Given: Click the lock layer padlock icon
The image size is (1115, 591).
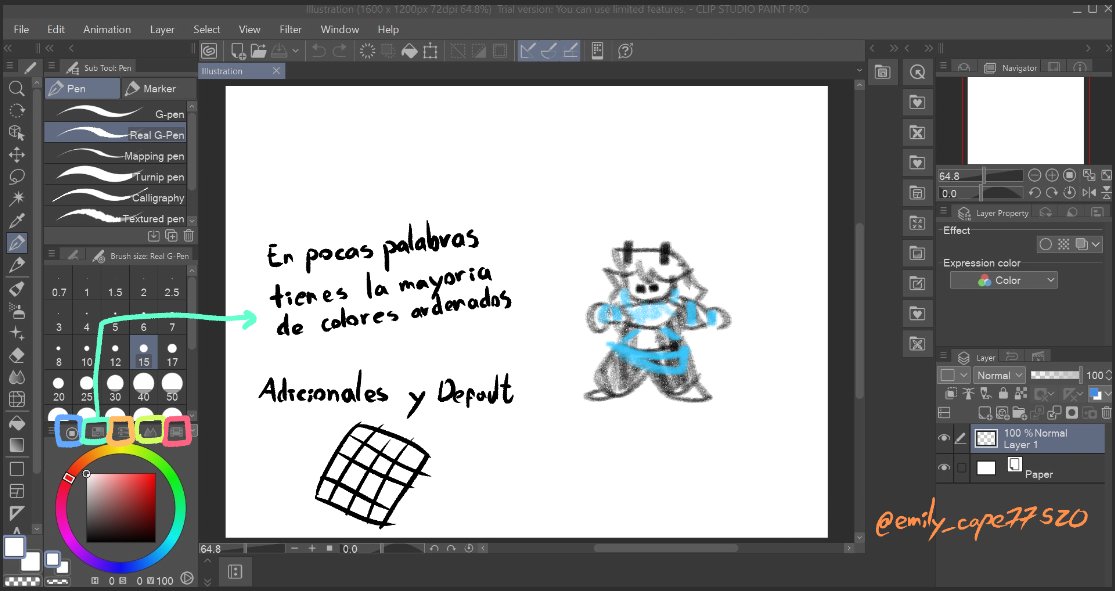Looking at the screenshot, I should pyautogui.click(x=1003, y=393).
